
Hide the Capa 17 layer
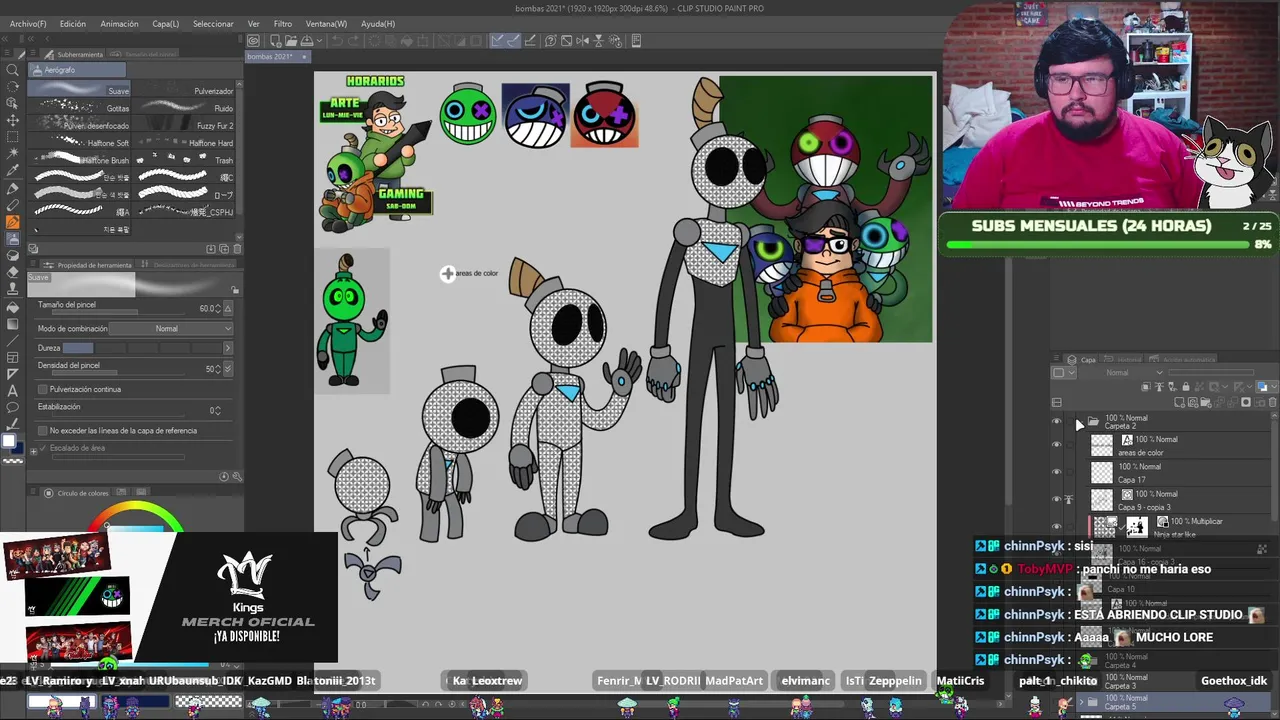tap(1057, 472)
